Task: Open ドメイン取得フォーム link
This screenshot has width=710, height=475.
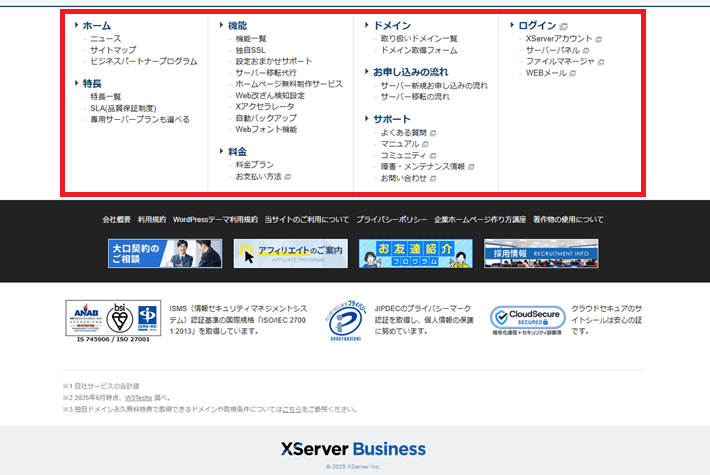Action: pos(419,50)
